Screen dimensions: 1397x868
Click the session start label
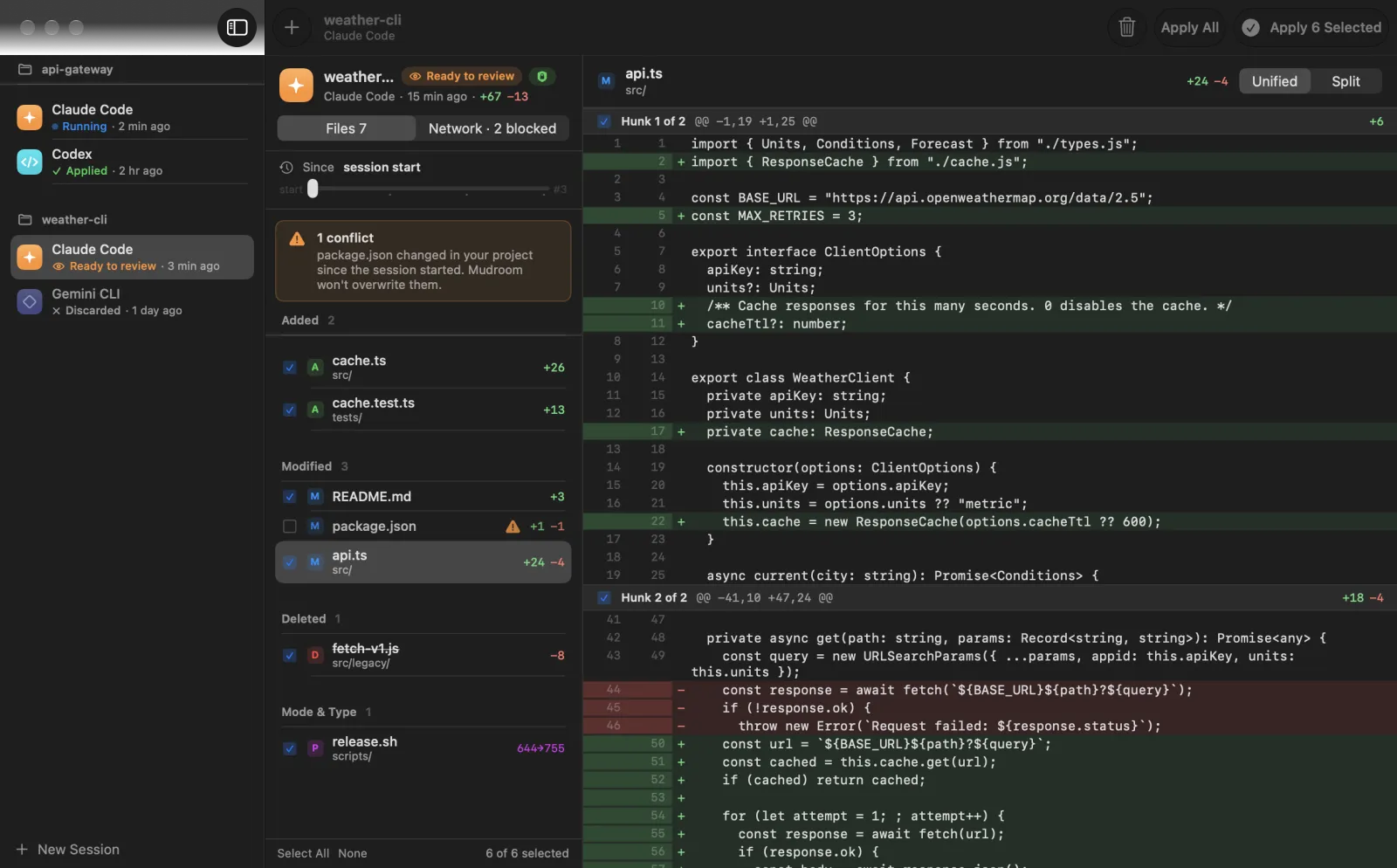382,167
